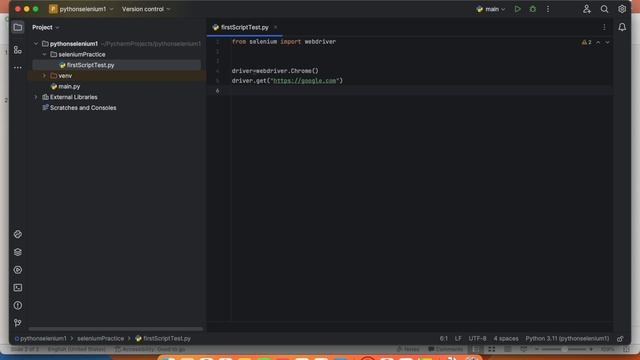Viewport: 640px width, 360px height.
Task: Select the venv folder row
Action: (116, 76)
